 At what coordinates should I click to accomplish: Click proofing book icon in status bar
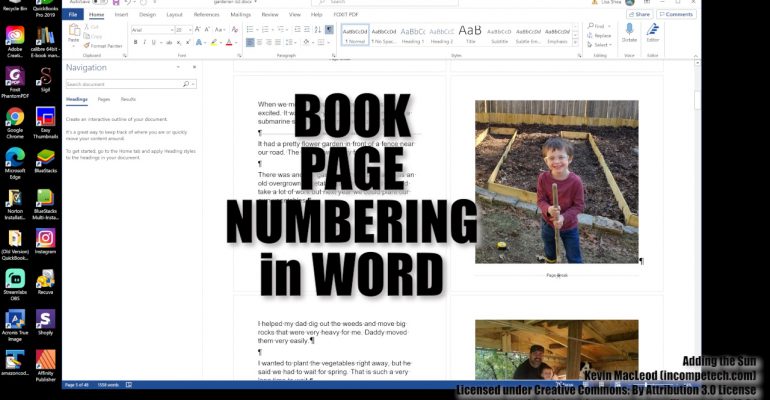[x=129, y=385]
